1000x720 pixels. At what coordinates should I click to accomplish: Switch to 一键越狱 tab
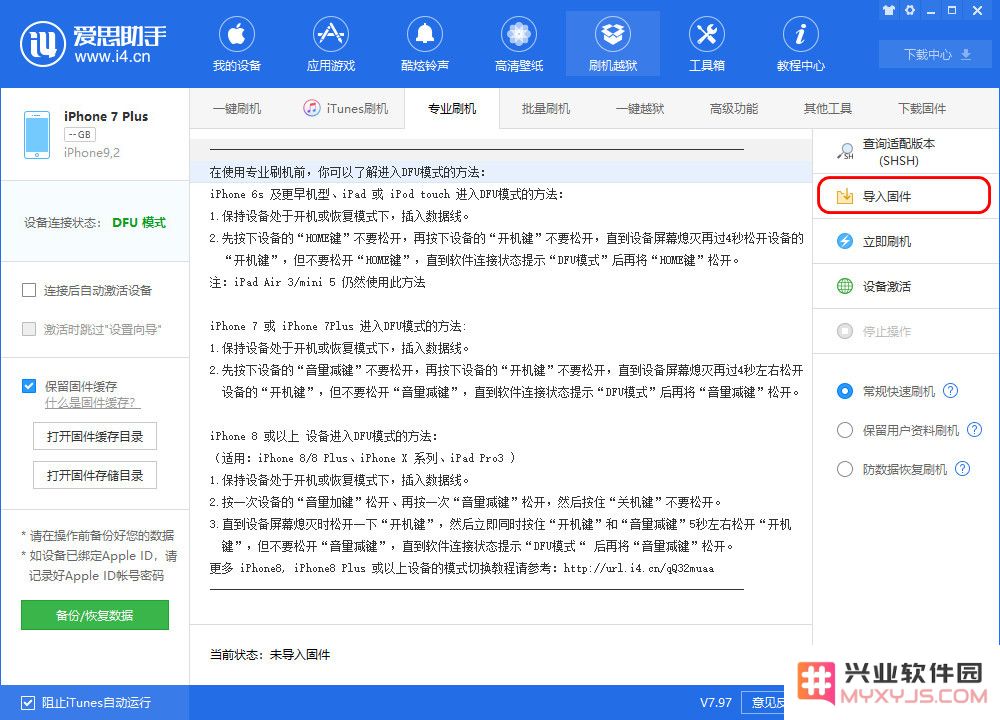click(640, 108)
